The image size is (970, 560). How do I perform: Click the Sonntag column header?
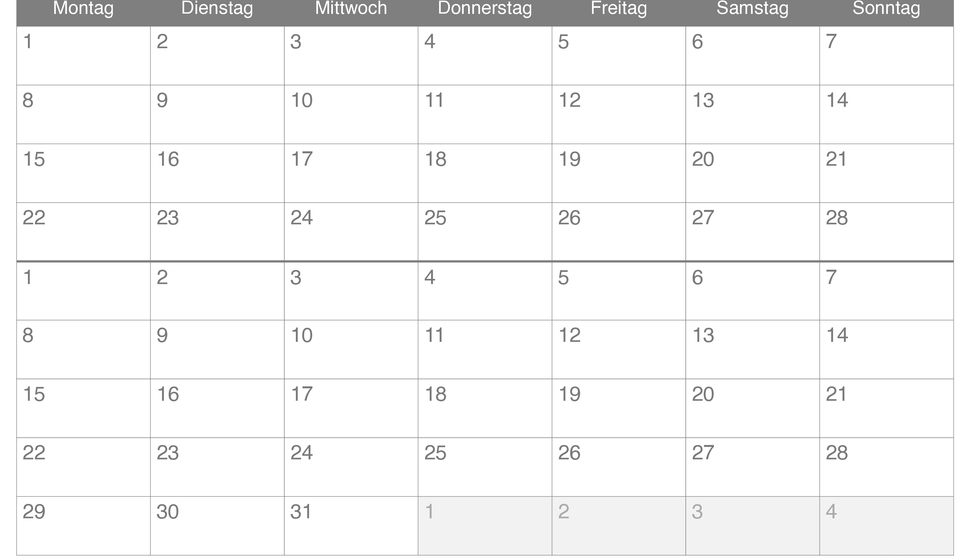pos(886,9)
